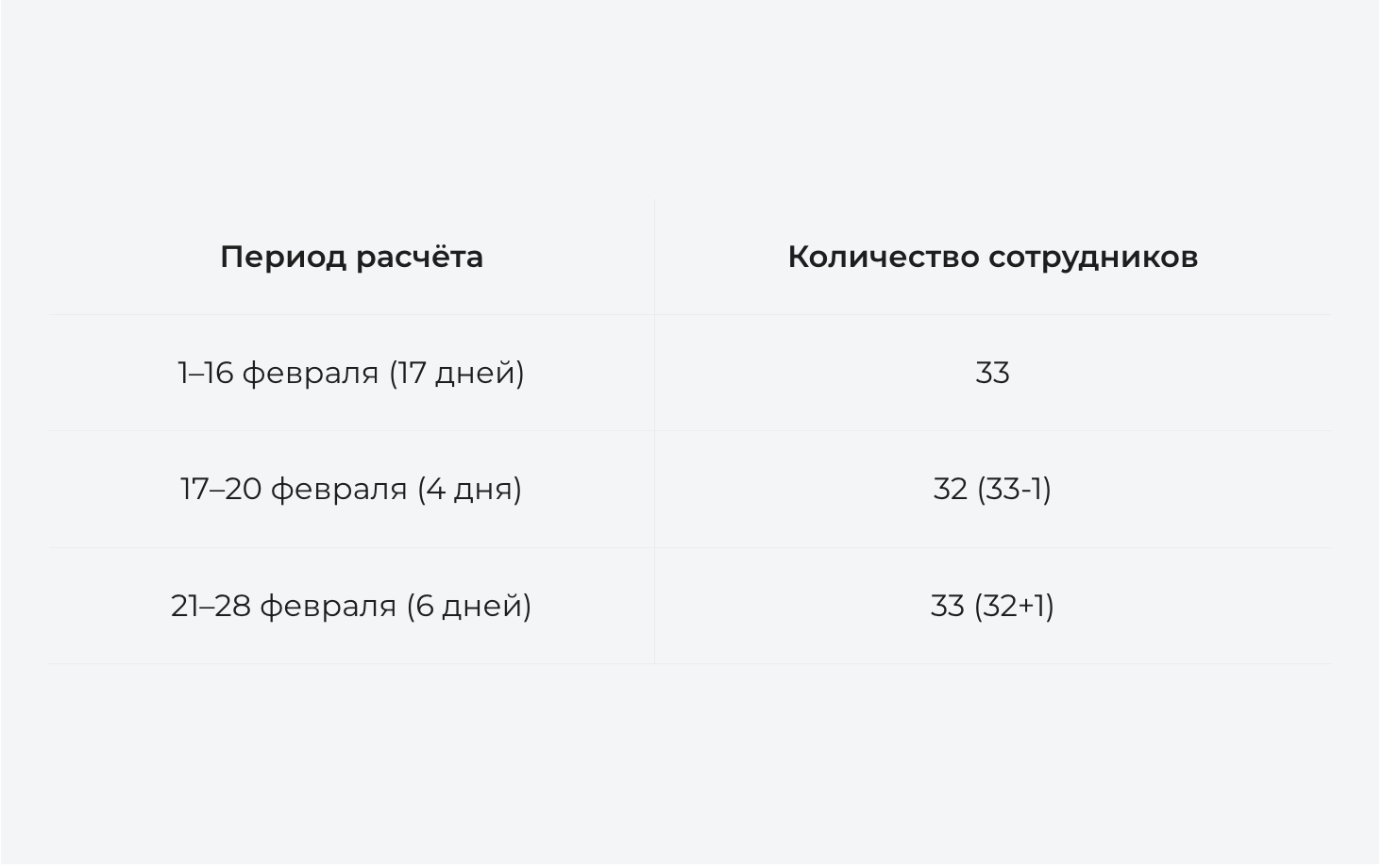Click the '(6 дней)' text in parentheses
Viewport: 1382px width, 868px height.
pos(469,606)
